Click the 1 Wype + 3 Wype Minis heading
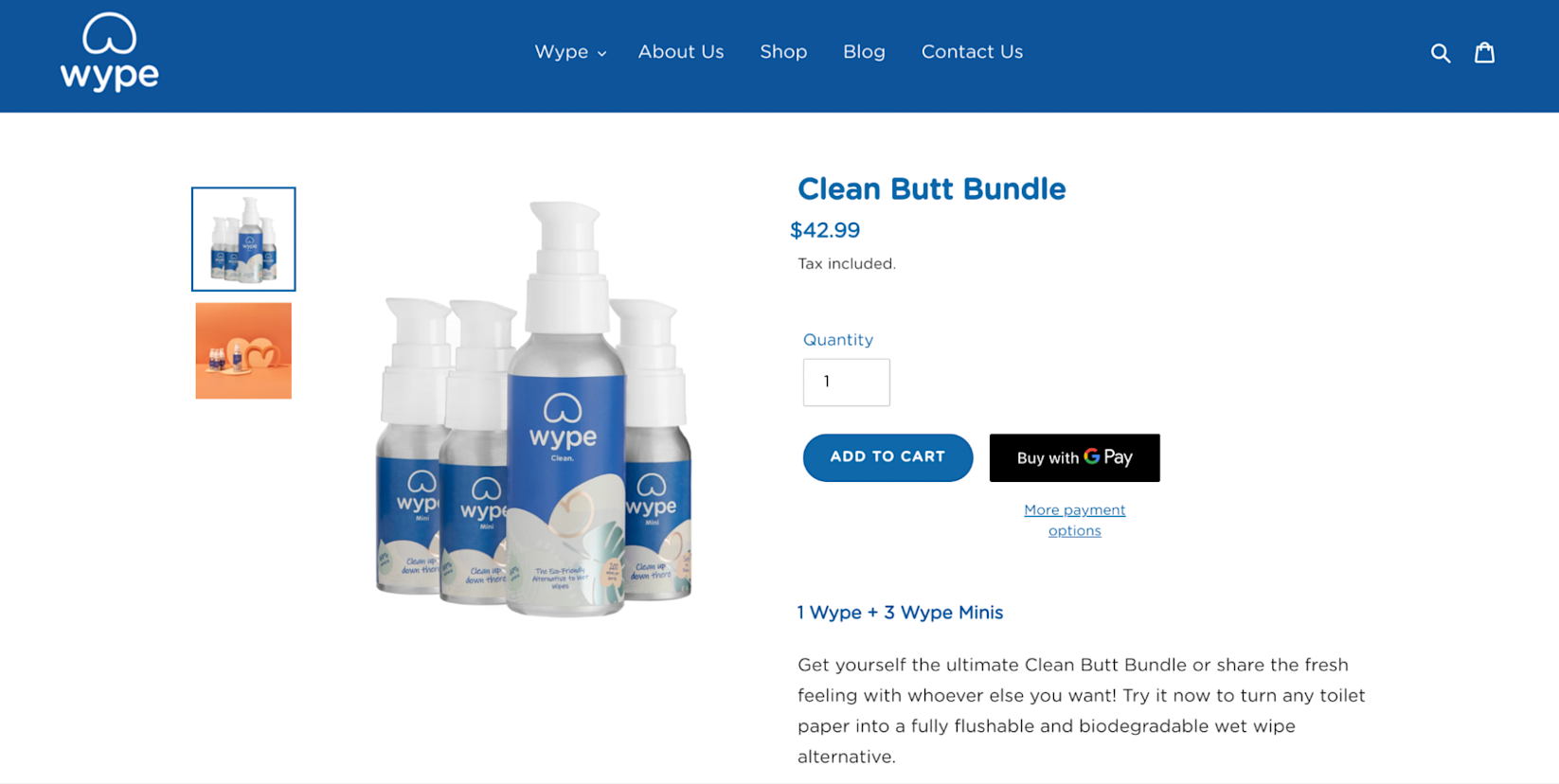The width and height of the screenshot is (1559, 784). 900,613
